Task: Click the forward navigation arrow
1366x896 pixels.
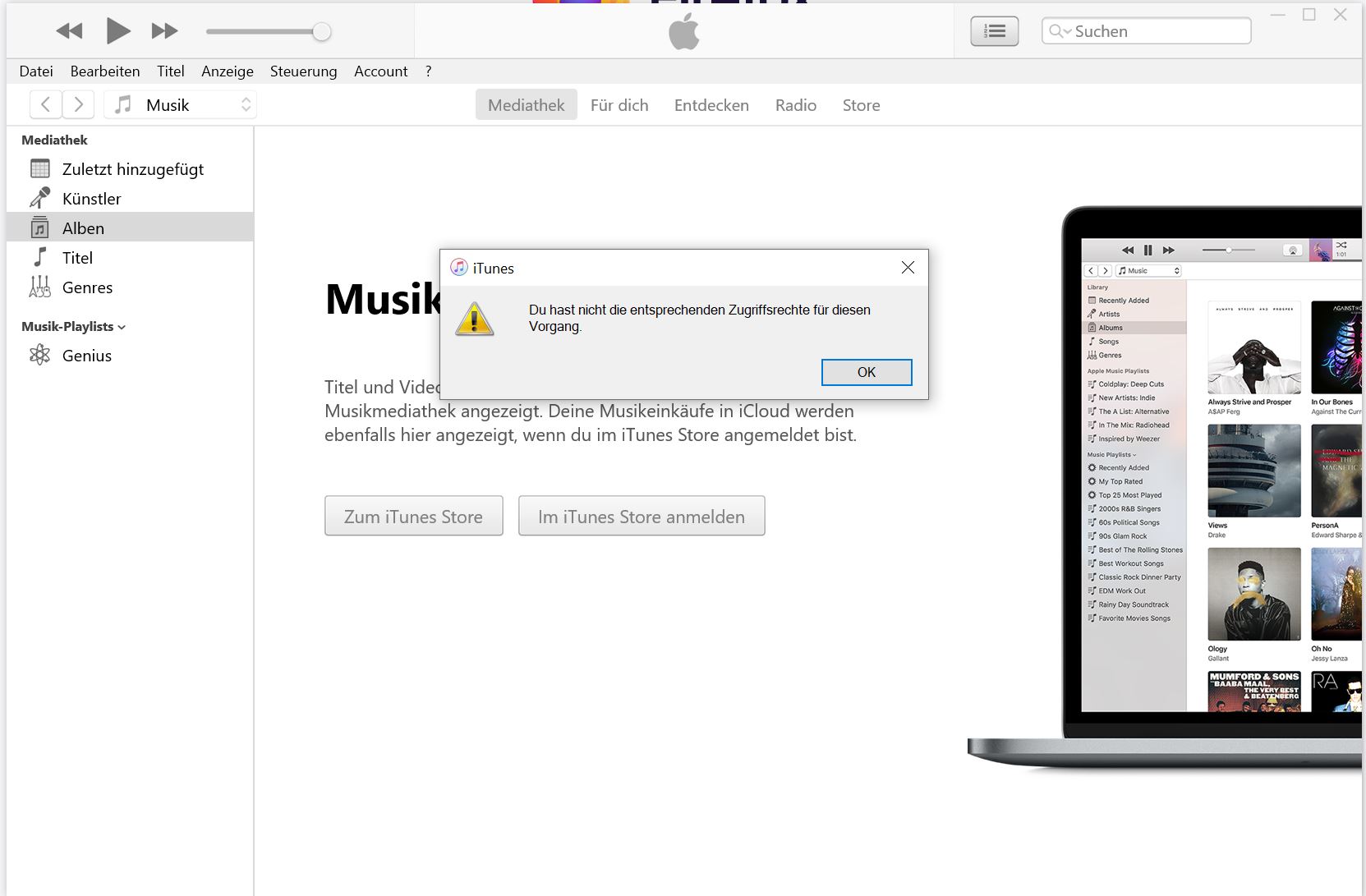Action: coord(78,104)
